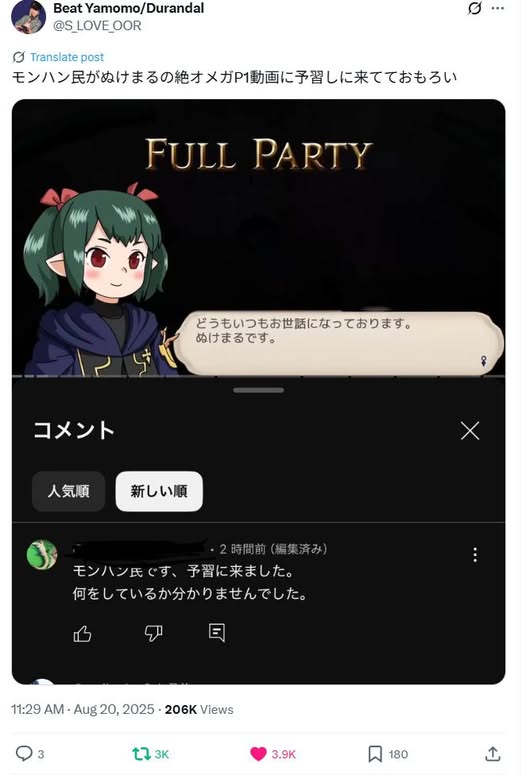The image size is (526, 775).
Task: Open the Grok icon beside the post menu
Action: click(x=474, y=8)
